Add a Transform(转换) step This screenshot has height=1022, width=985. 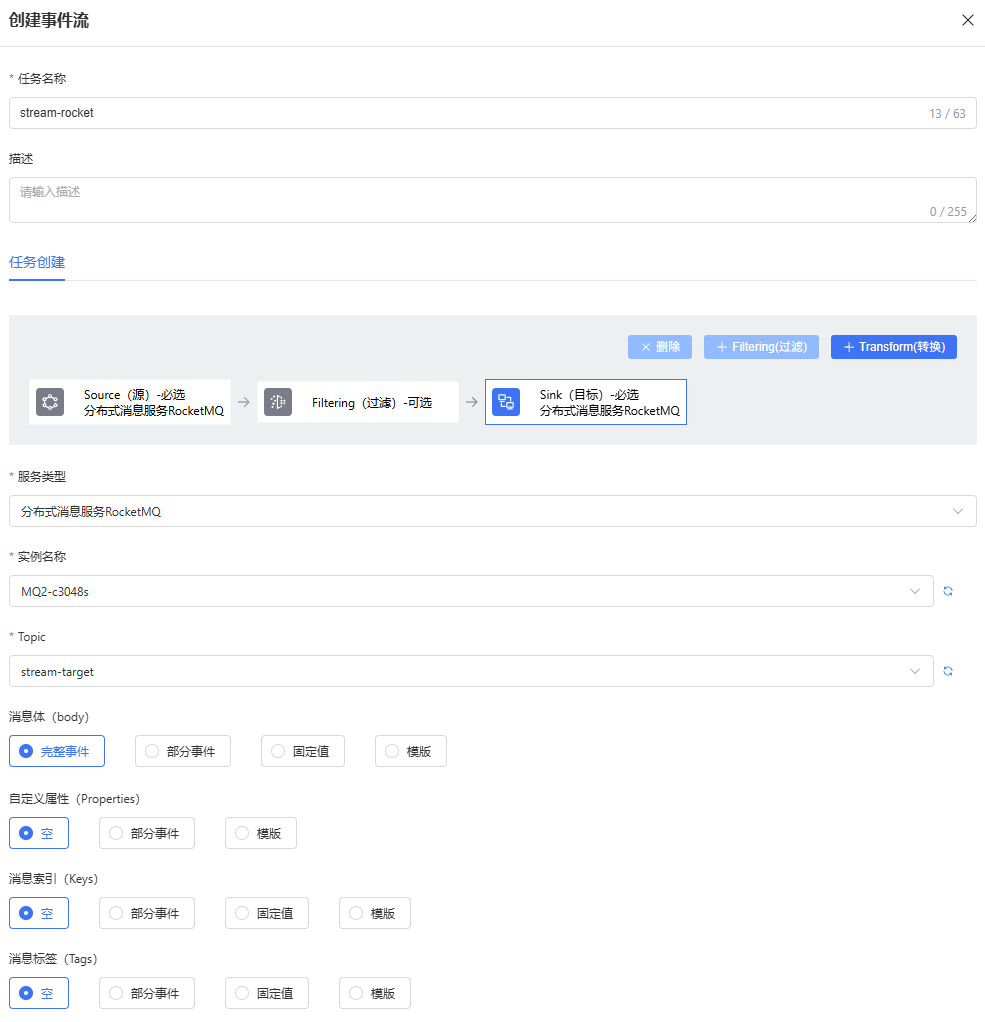[893, 347]
